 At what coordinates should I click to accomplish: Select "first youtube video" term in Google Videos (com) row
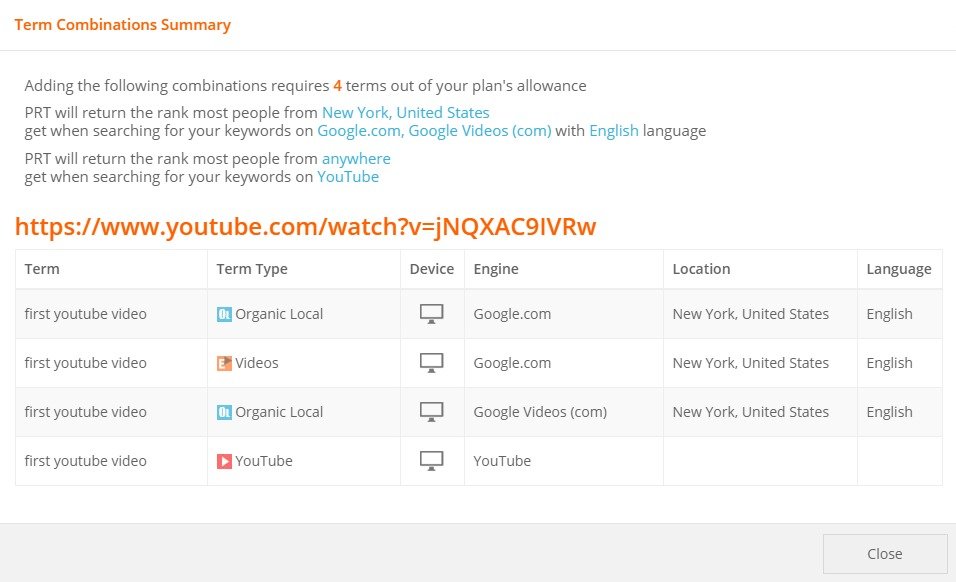coord(85,412)
